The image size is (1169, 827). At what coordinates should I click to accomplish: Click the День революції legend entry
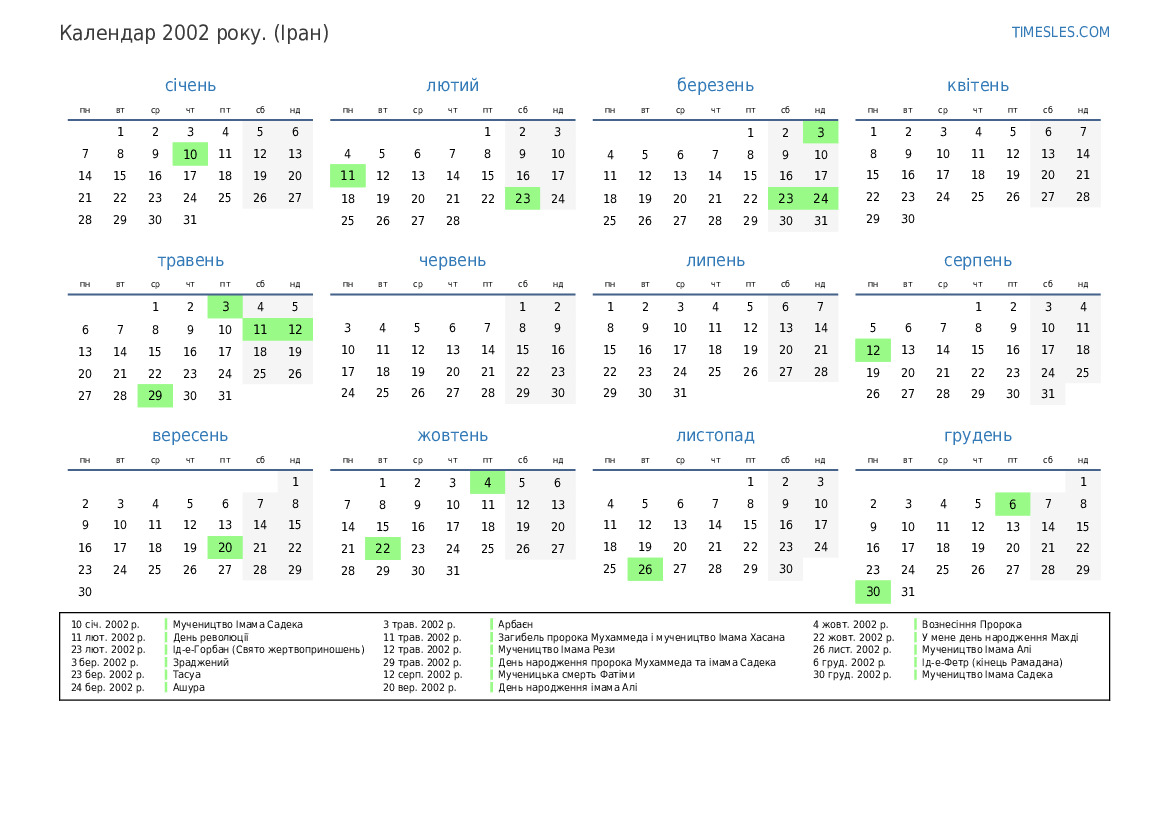click(210, 637)
